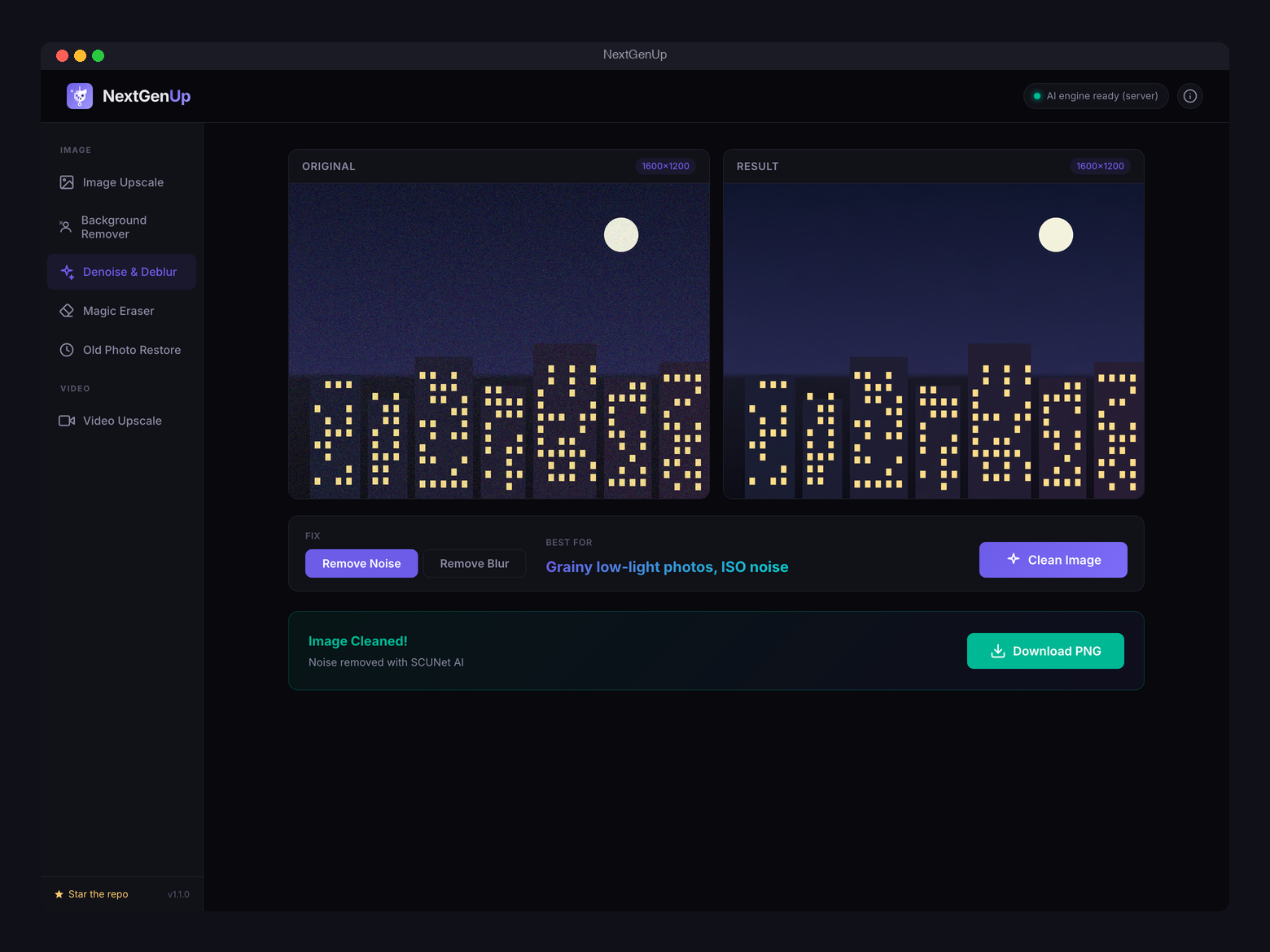Click the original noisy image preview

(x=499, y=341)
